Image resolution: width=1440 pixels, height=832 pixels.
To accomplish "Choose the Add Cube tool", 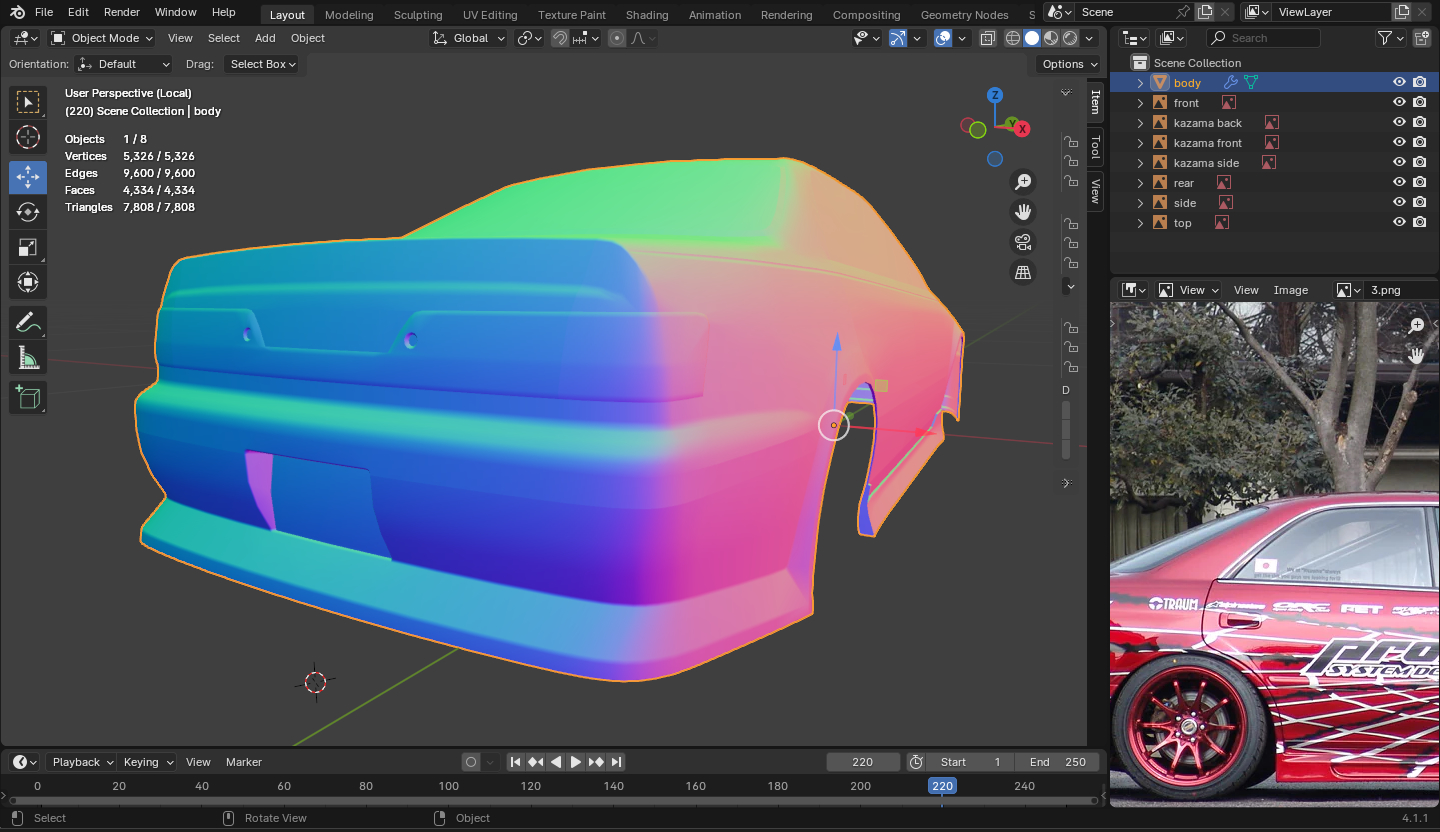I will (28, 397).
